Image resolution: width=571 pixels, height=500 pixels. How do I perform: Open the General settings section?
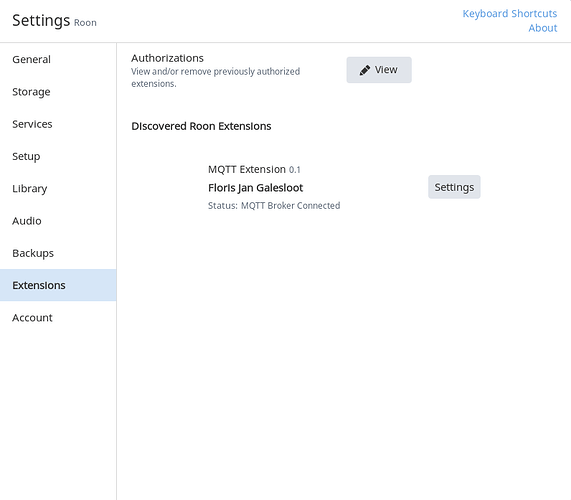[x=58, y=59]
